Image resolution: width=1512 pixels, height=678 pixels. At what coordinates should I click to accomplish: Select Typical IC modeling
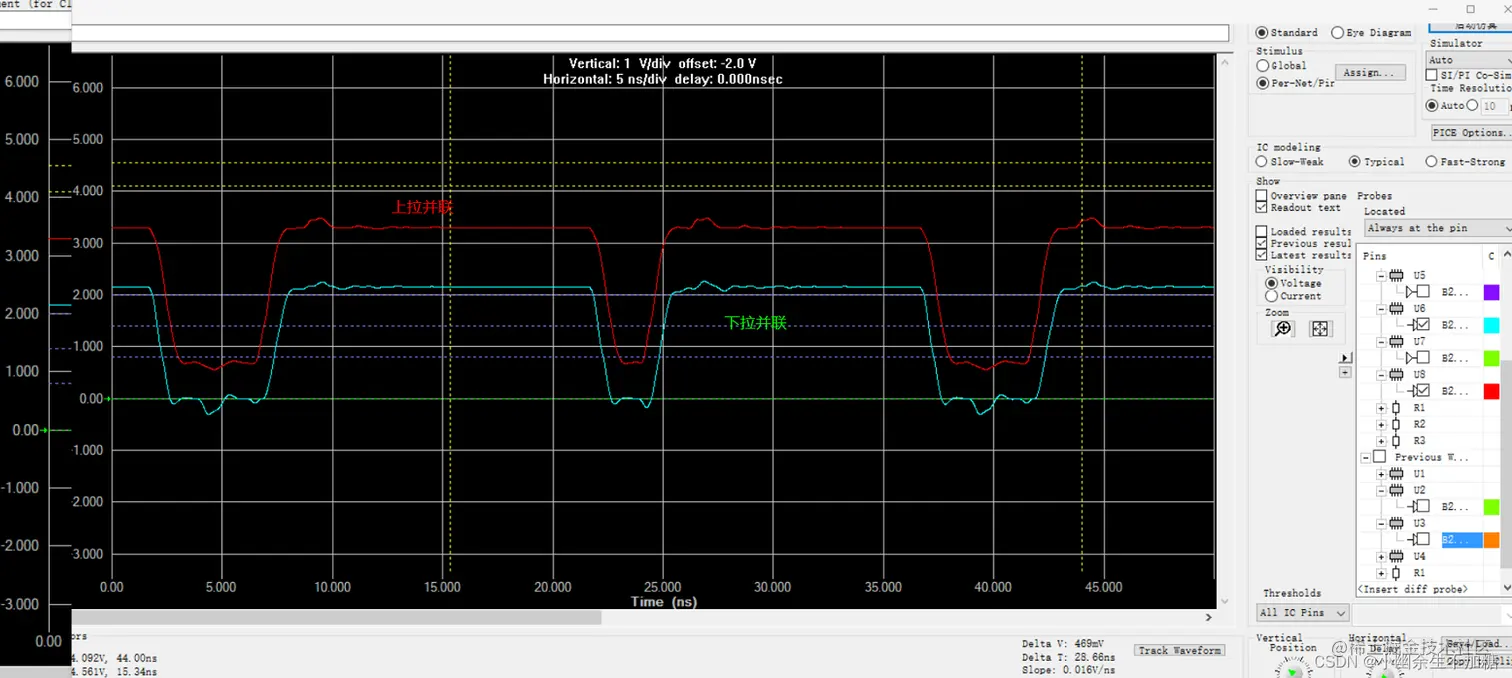tap(1355, 161)
